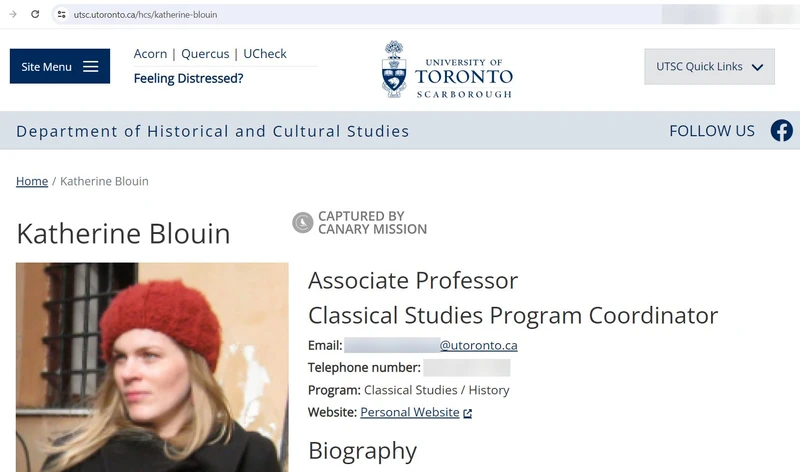The height and width of the screenshot is (472, 800).
Task: Open Department of Historical and Cultural Studies heading
Action: click(x=213, y=131)
